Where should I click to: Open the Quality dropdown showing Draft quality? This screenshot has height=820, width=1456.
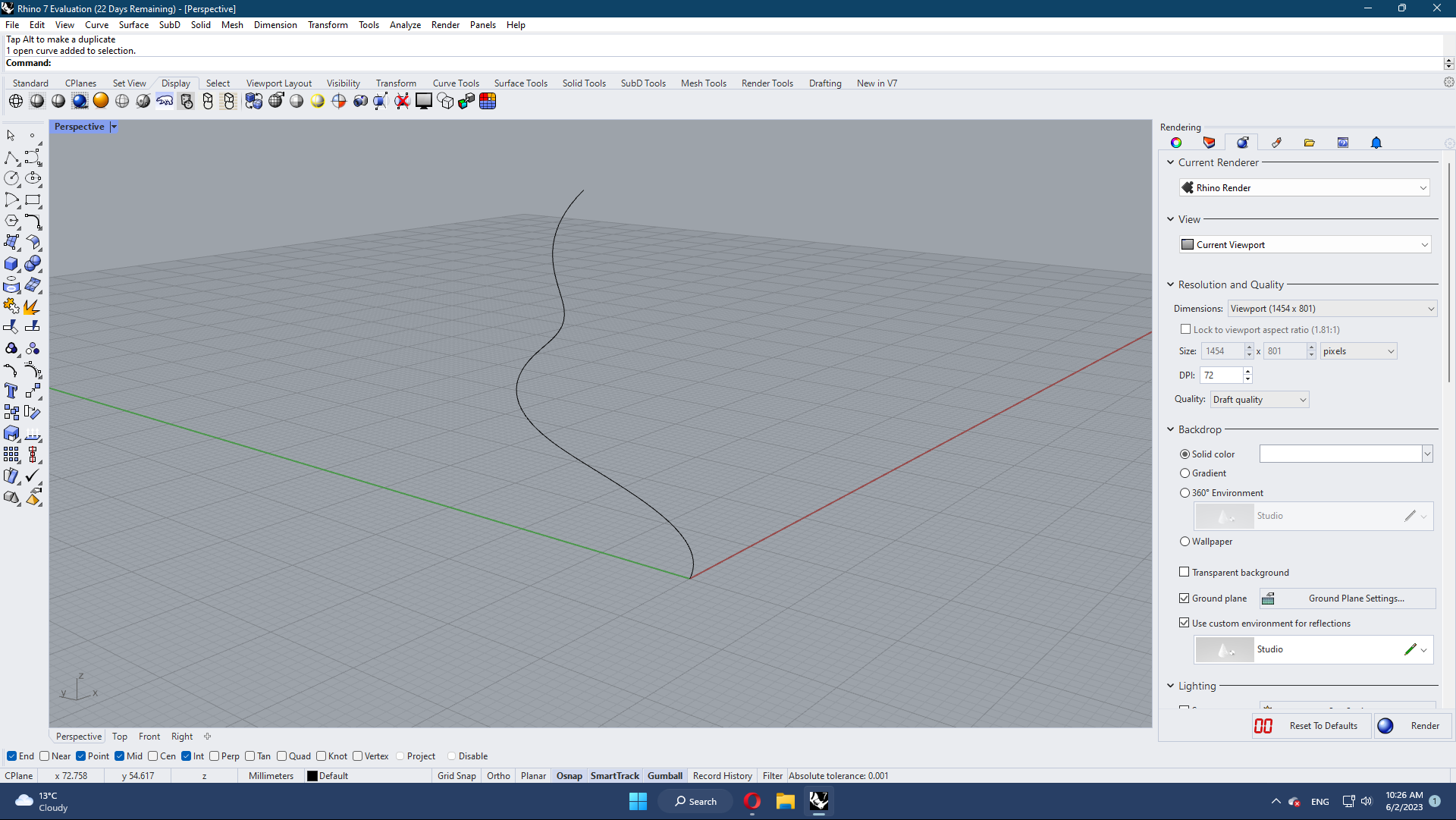click(1259, 399)
